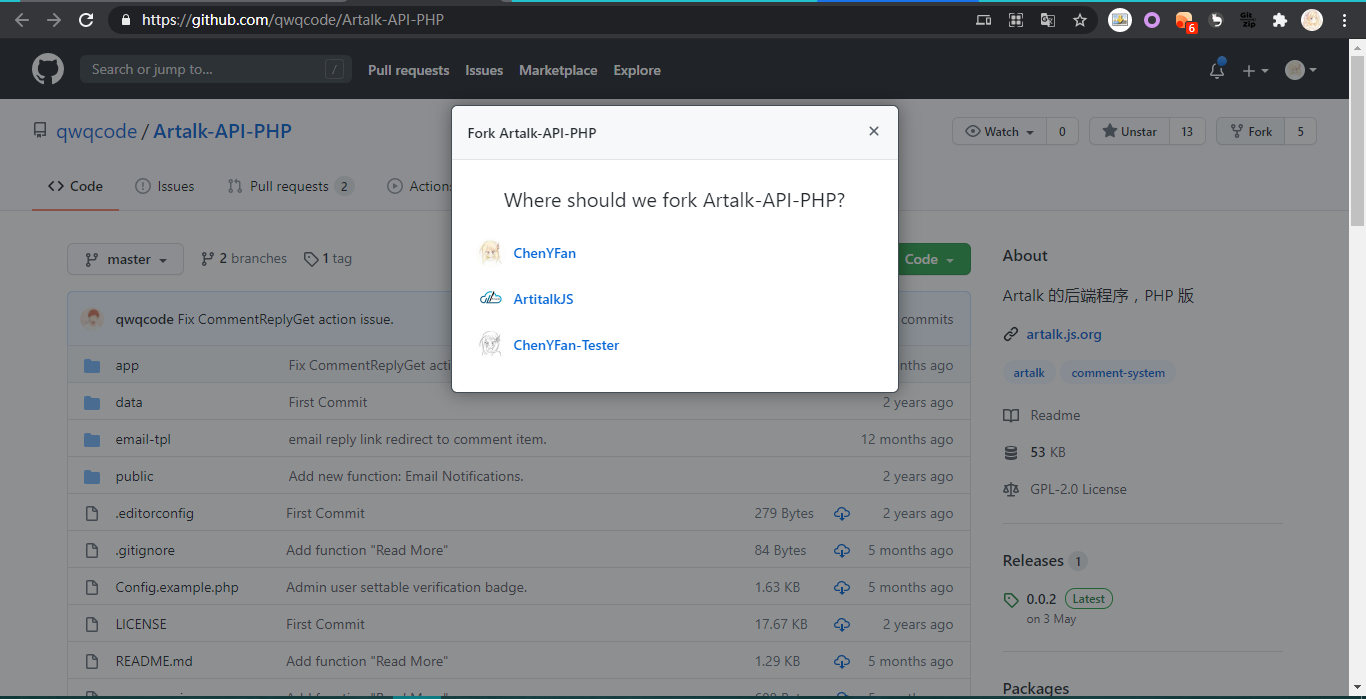Open the Config.example.php file
Viewport: 1366px width, 699px height.
(x=177, y=587)
